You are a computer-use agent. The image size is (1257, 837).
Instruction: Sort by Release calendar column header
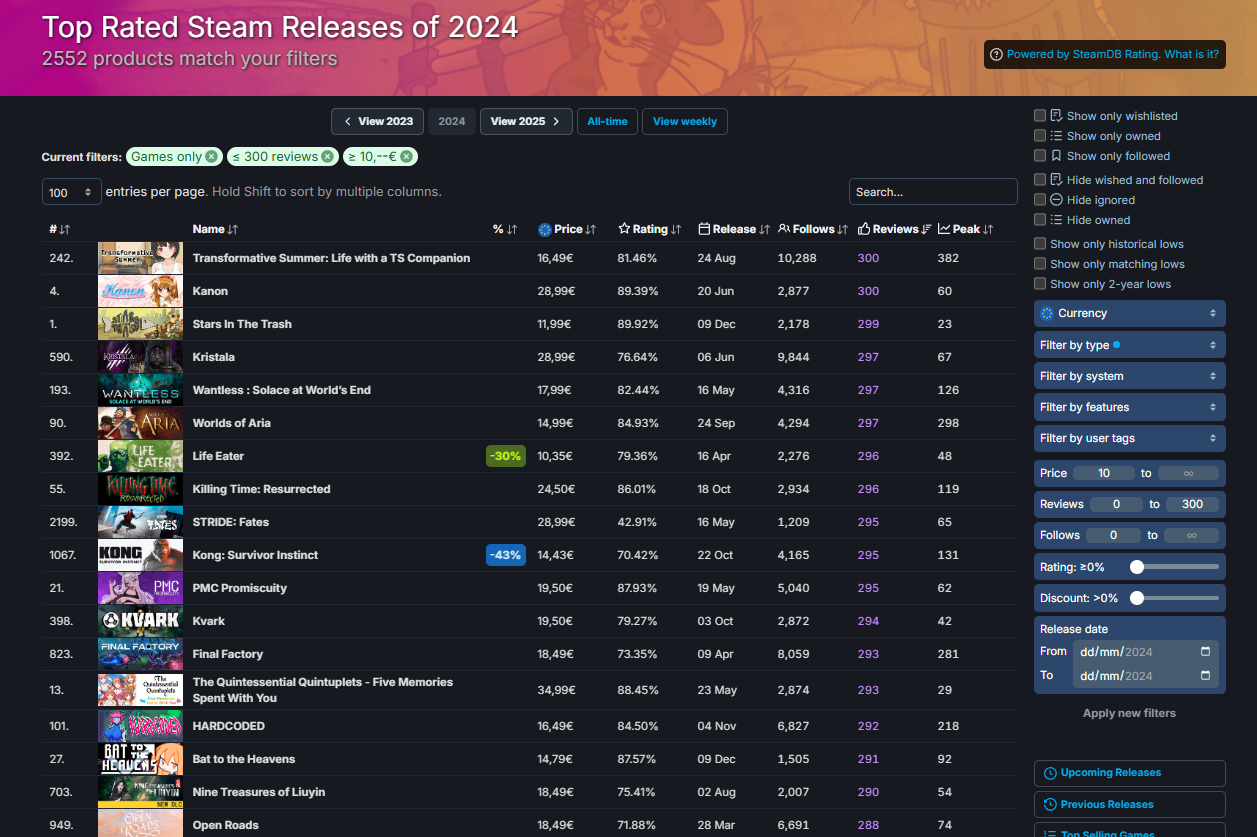tap(734, 229)
